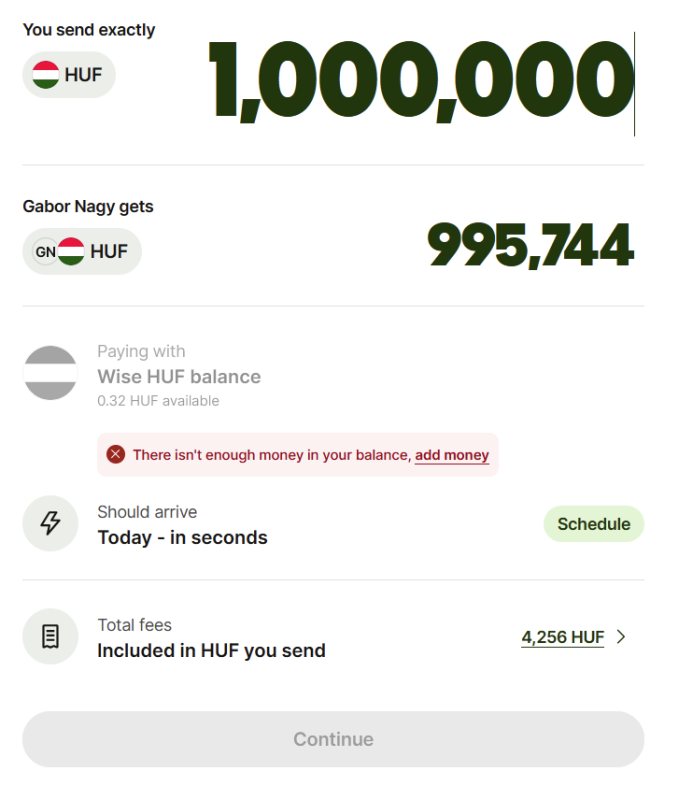Click the insufficient balance error message
693x800 pixels.
(298, 455)
